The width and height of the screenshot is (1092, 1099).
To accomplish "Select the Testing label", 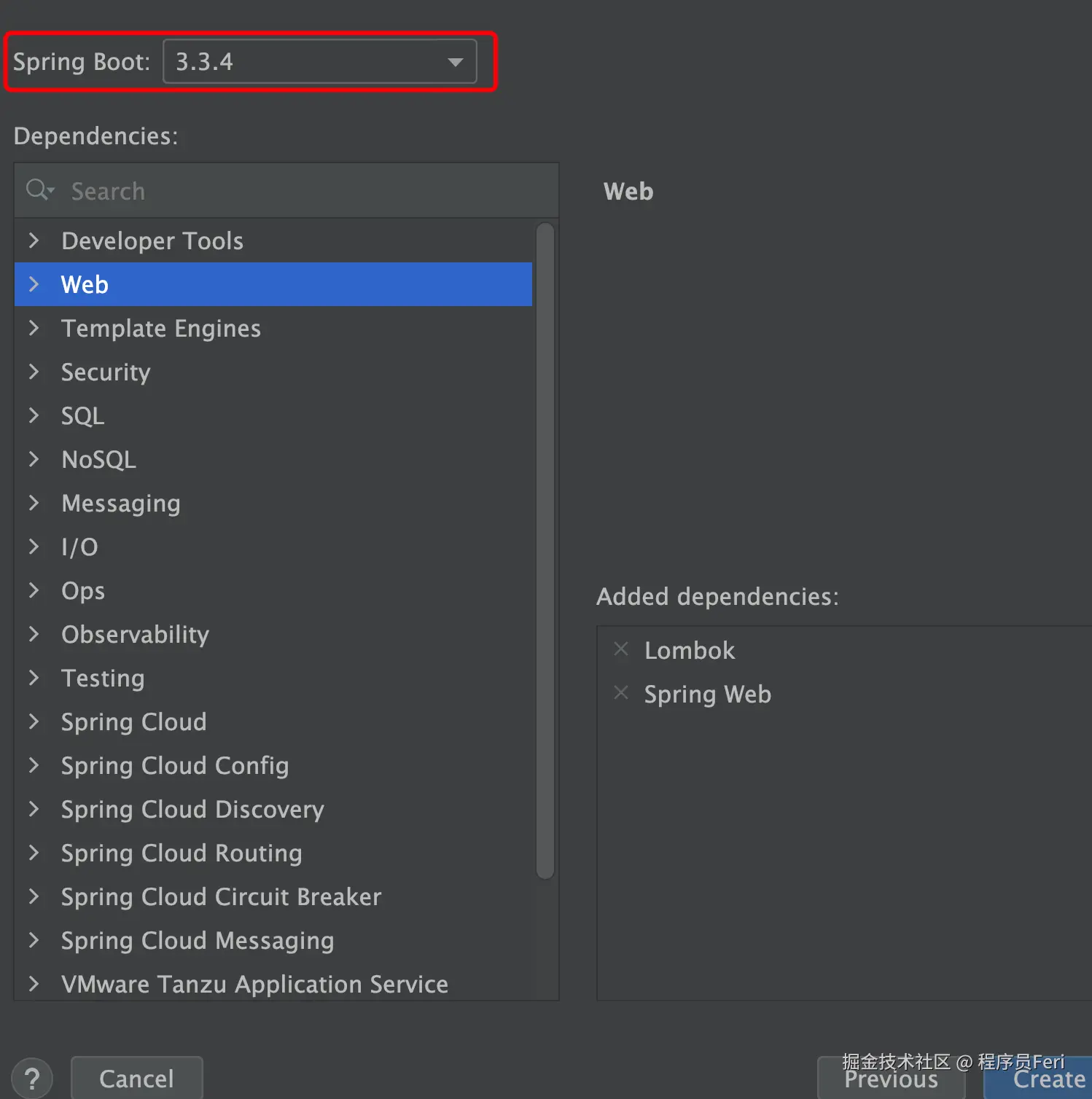I will (103, 678).
